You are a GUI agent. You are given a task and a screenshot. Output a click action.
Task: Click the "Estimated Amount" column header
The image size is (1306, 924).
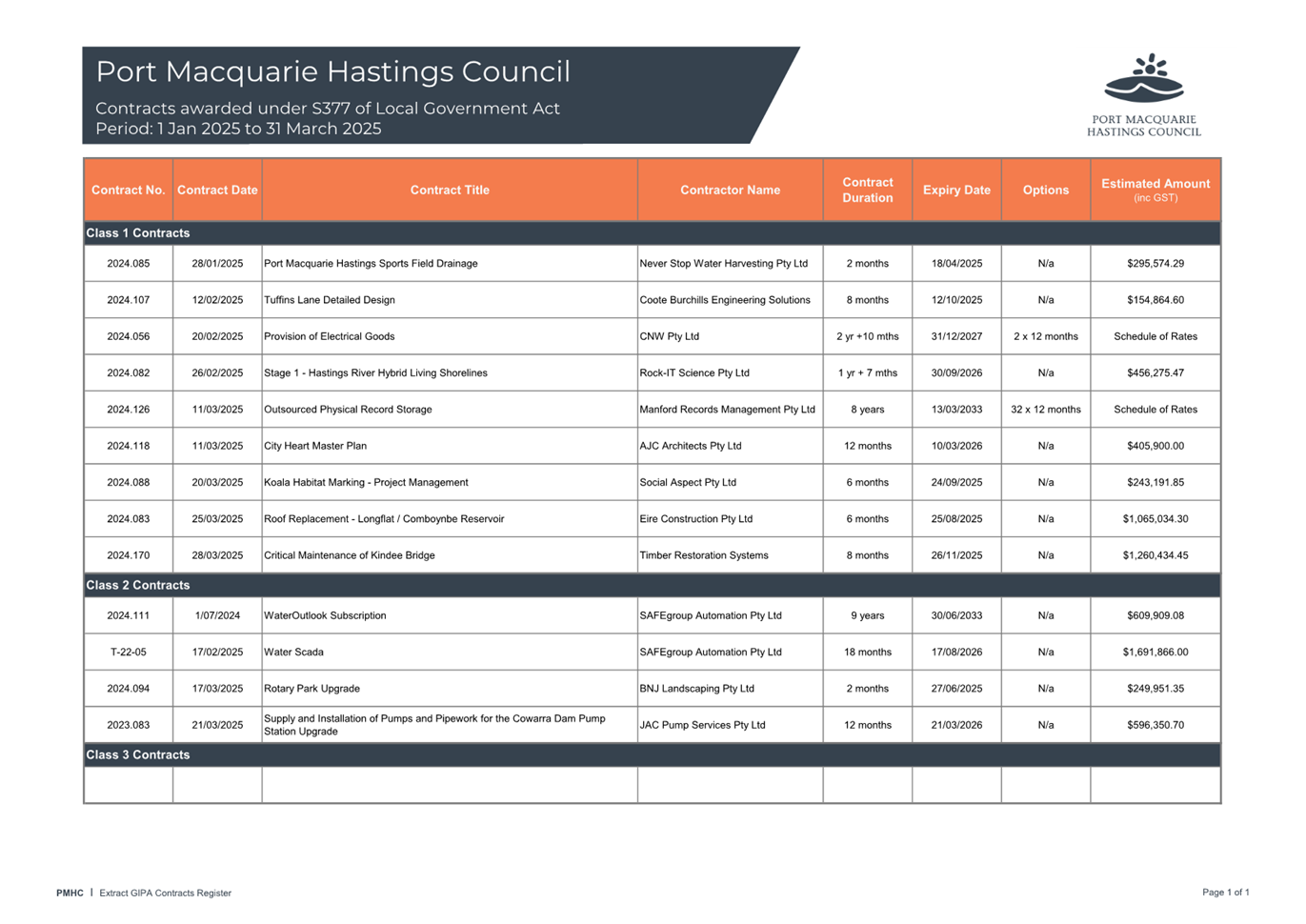tap(1155, 190)
